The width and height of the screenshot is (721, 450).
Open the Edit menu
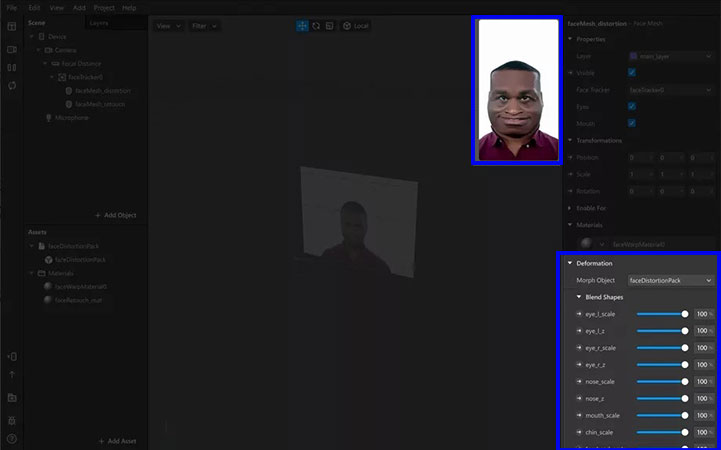pyautogui.click(x=34, y=8)
